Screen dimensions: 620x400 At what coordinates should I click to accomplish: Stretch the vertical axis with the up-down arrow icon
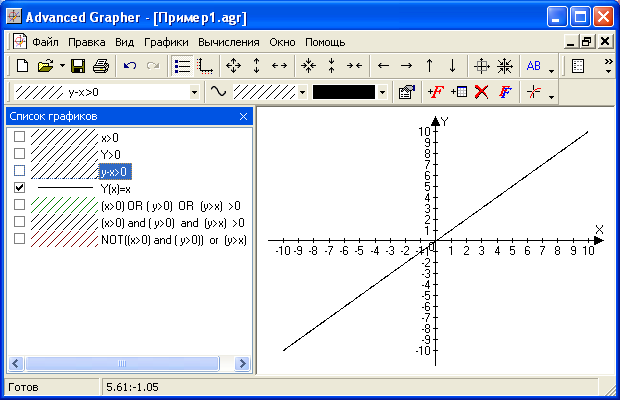[257, 66]
